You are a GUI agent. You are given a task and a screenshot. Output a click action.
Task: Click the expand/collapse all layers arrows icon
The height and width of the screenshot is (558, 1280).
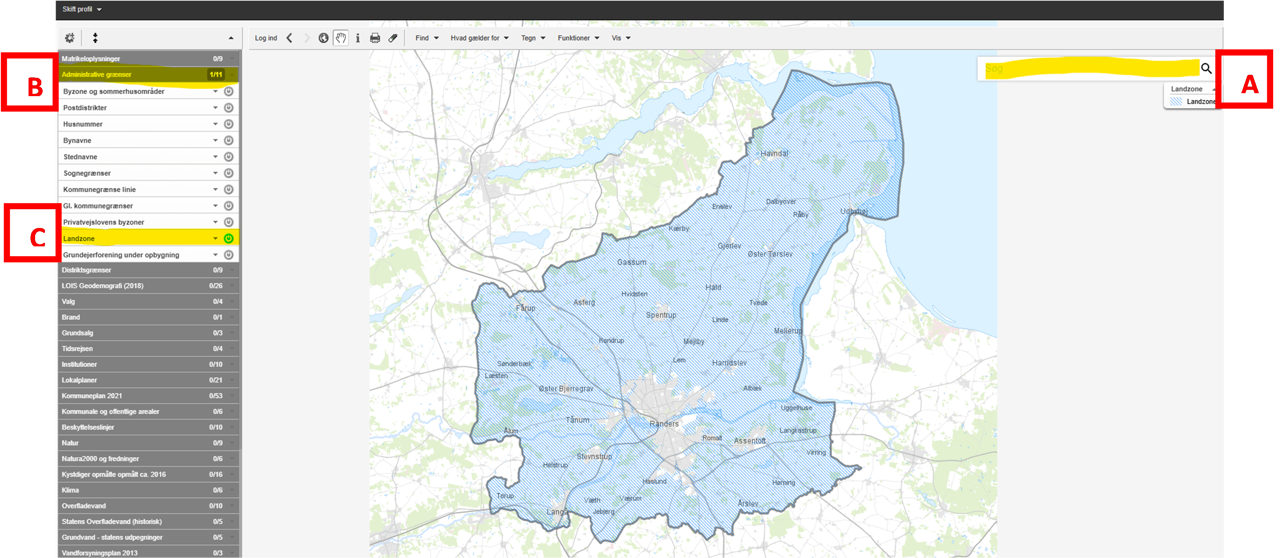(95, 38)
